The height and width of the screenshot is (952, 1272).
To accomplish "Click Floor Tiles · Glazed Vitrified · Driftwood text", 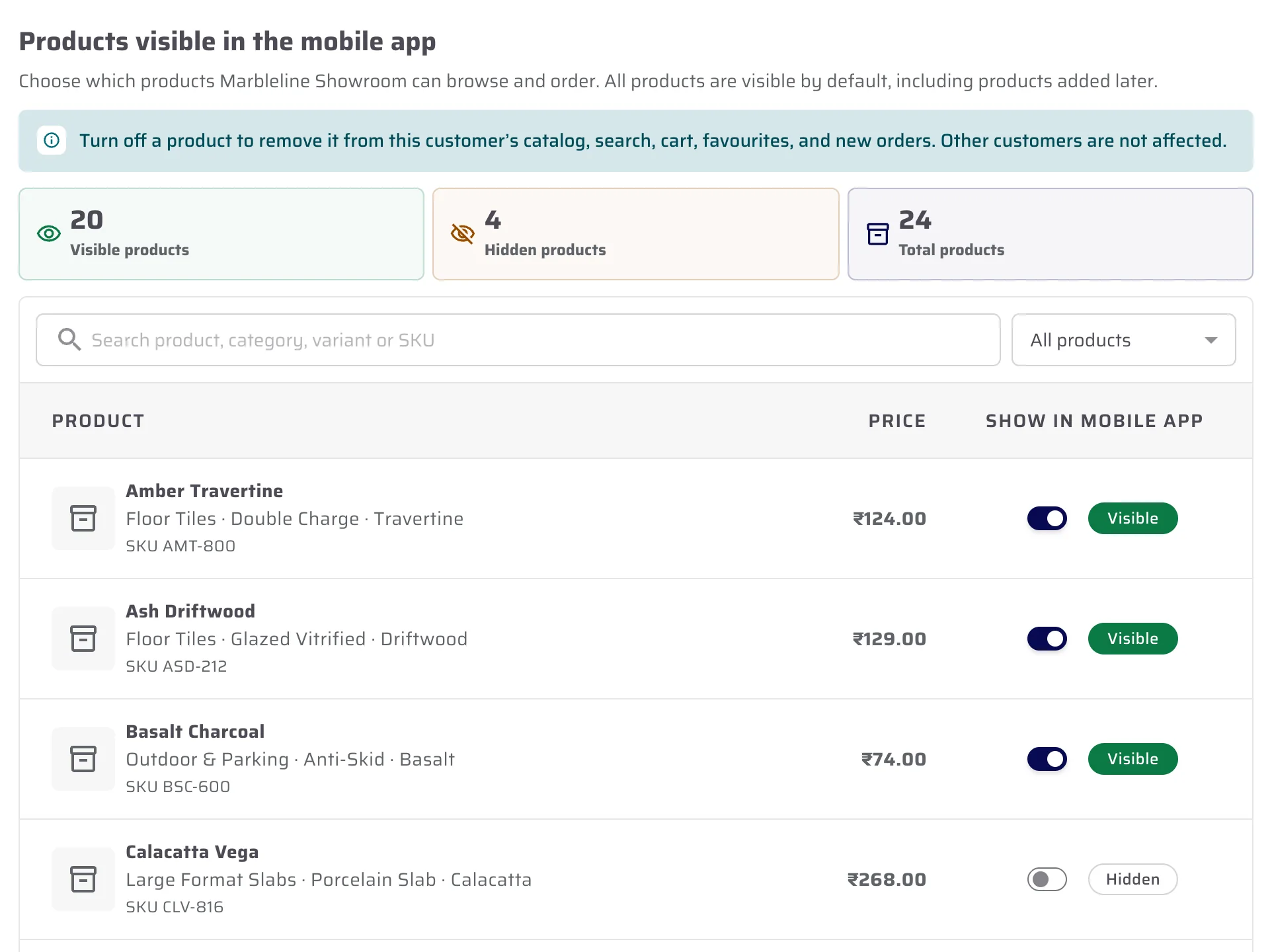I will 297,639.
